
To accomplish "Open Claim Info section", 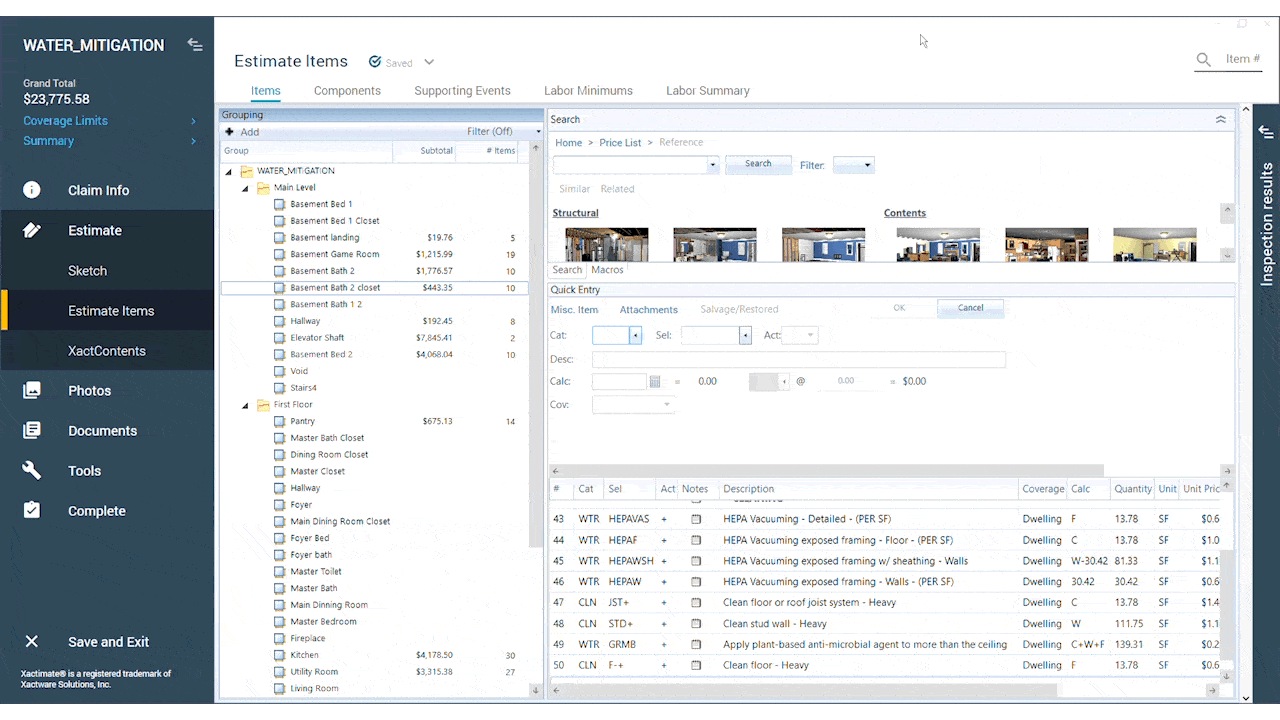I will [x=98, y=190].
